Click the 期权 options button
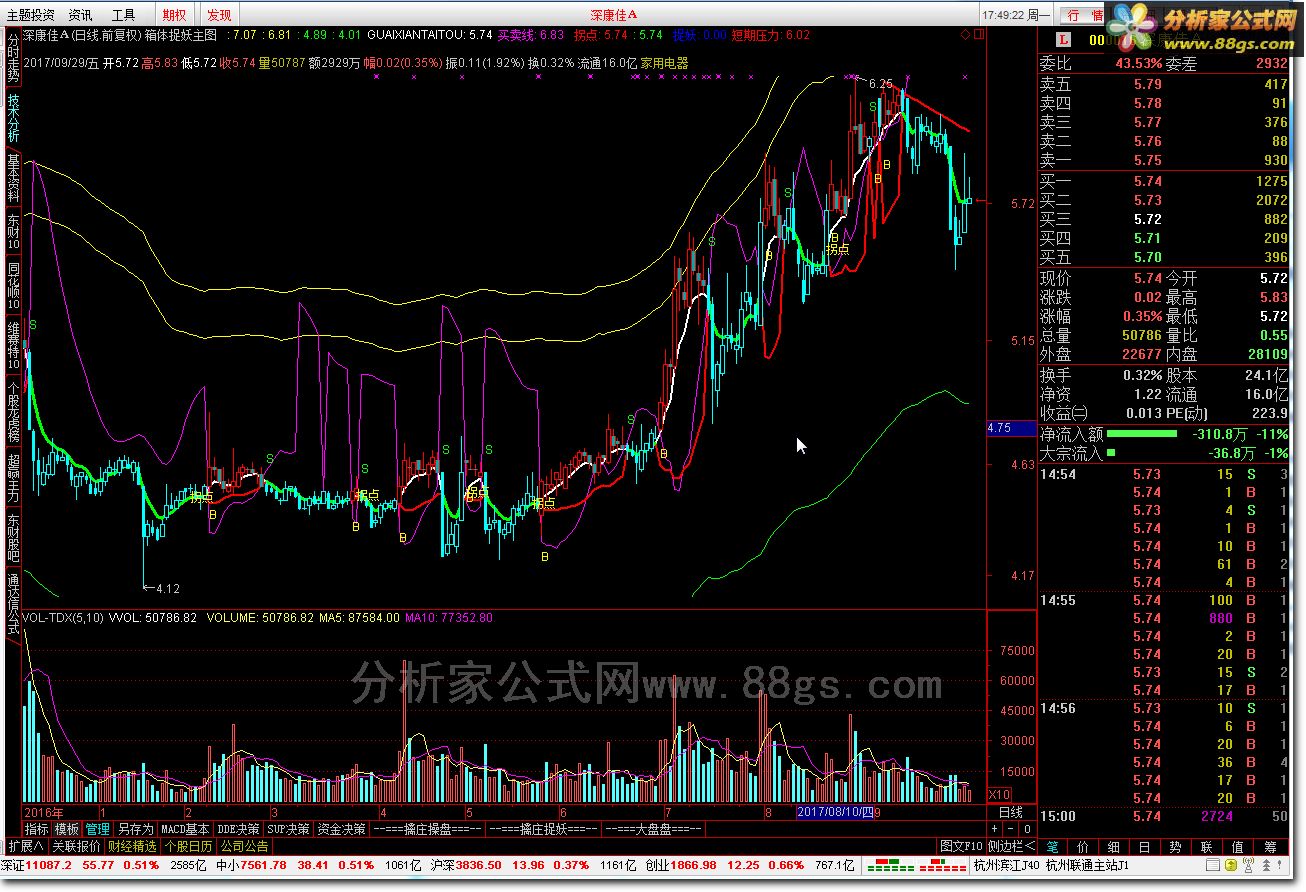Screen dimensions: 1306x892 174,15
